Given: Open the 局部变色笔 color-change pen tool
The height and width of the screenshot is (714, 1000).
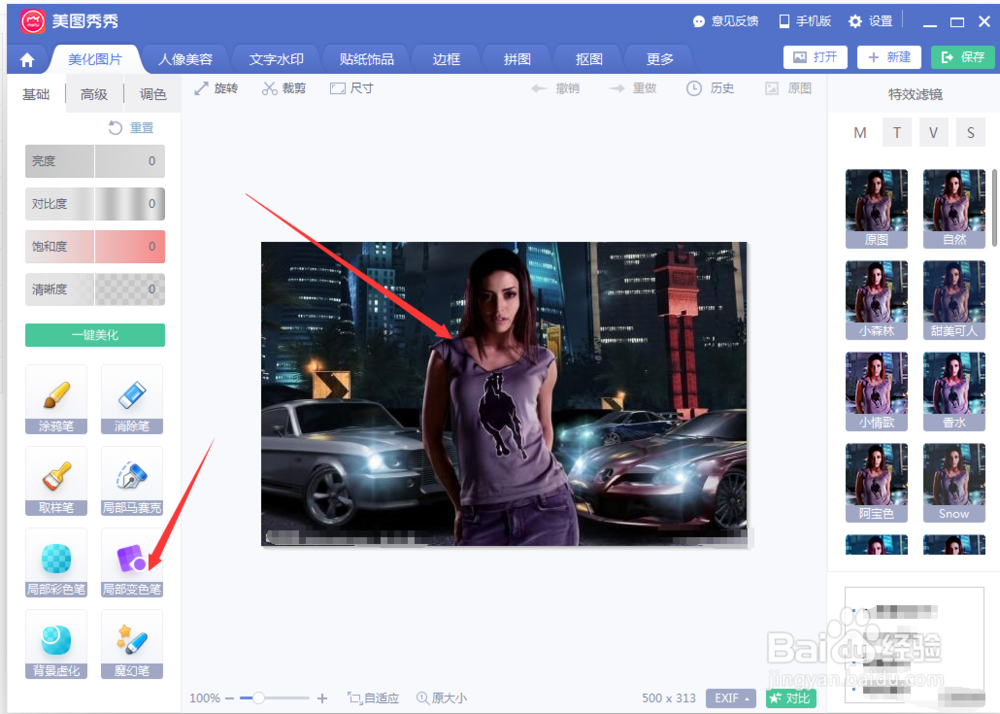Looking at the screenshot, I should tap(131, 563).
